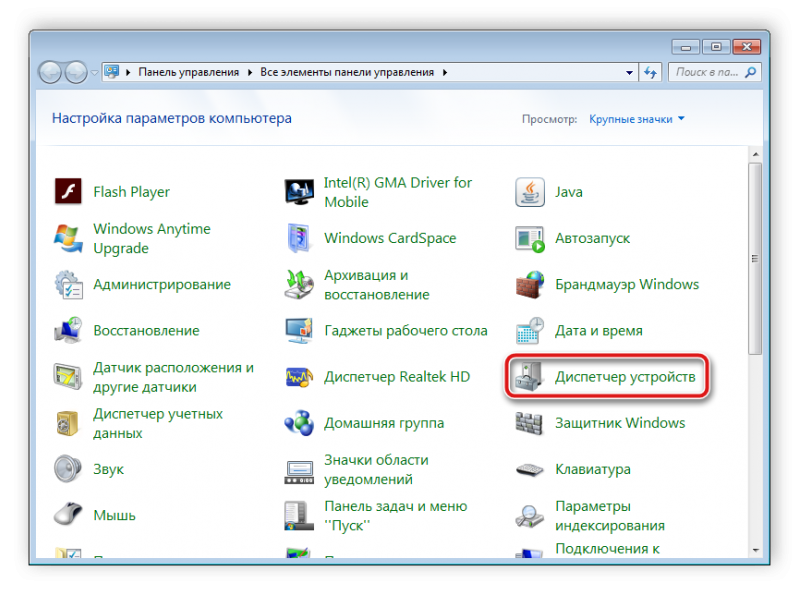
Task: Click the Java link
Action: pyautogui.click(x=569, y=192)
